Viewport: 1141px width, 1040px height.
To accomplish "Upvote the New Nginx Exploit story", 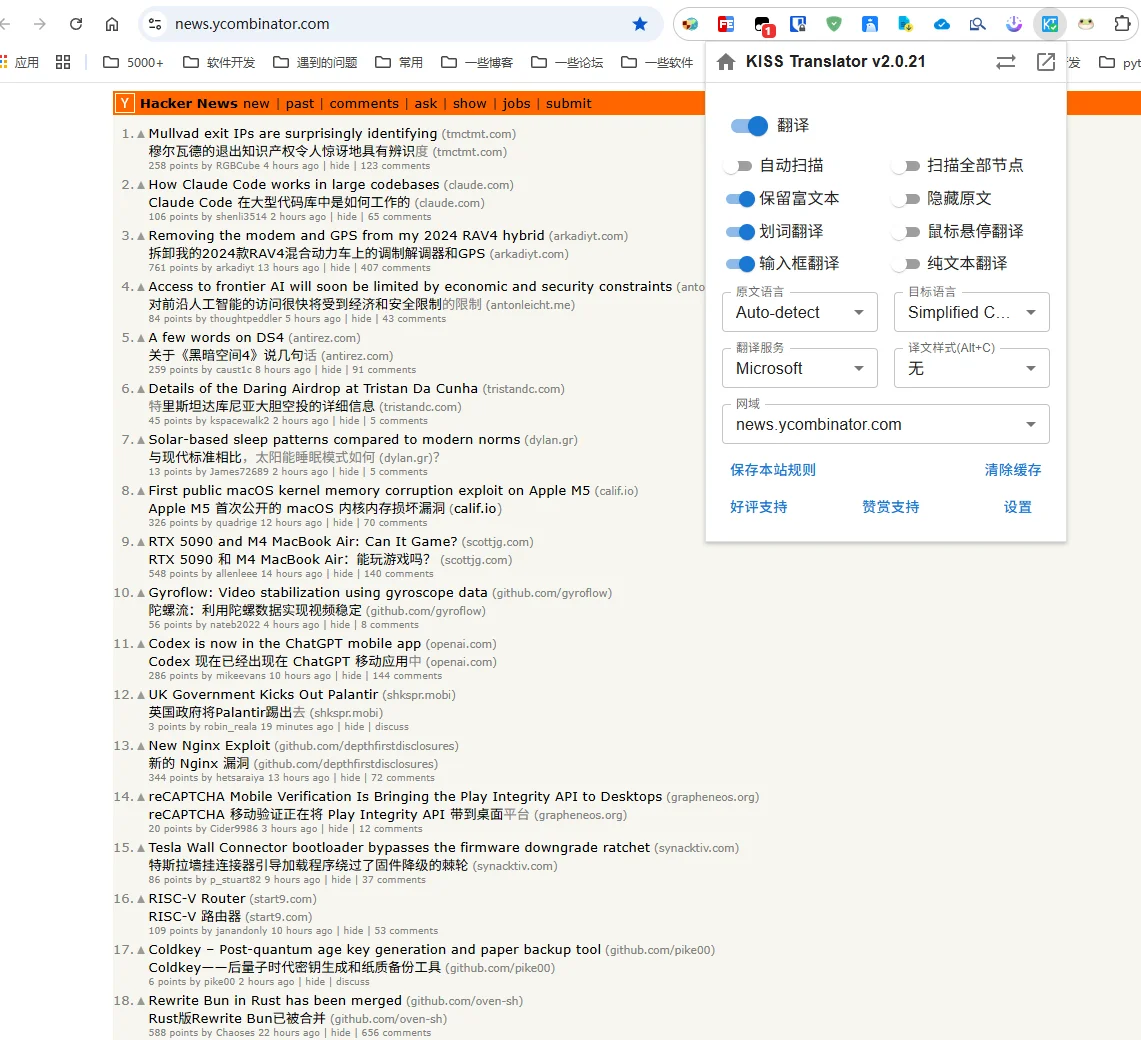I will [141, 747].
